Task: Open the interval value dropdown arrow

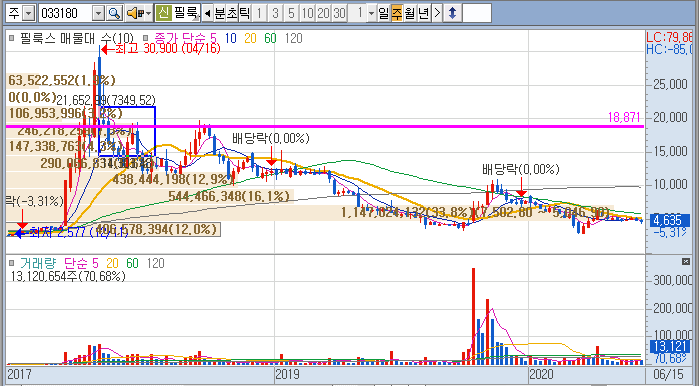Action: [371, 13]
